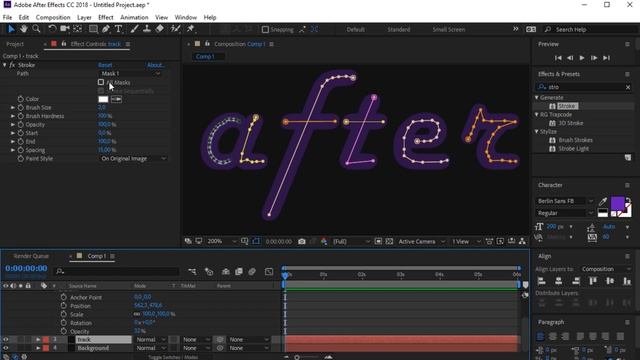Click the About link for Stroke
The width and height of the screenshot is (640, 360).
[x=156, y=65]
